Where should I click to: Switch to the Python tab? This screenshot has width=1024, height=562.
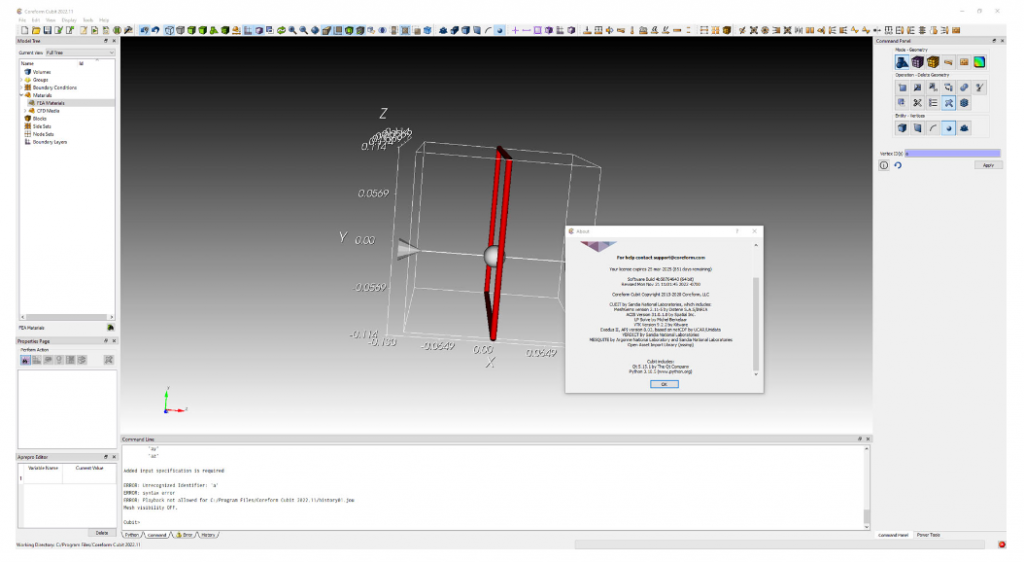click(131, 535)
